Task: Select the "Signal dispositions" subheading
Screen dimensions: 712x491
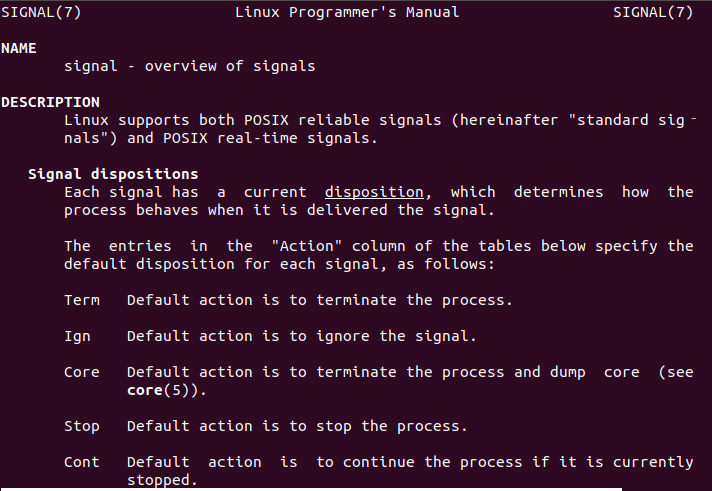Action: tap(113, 174)
